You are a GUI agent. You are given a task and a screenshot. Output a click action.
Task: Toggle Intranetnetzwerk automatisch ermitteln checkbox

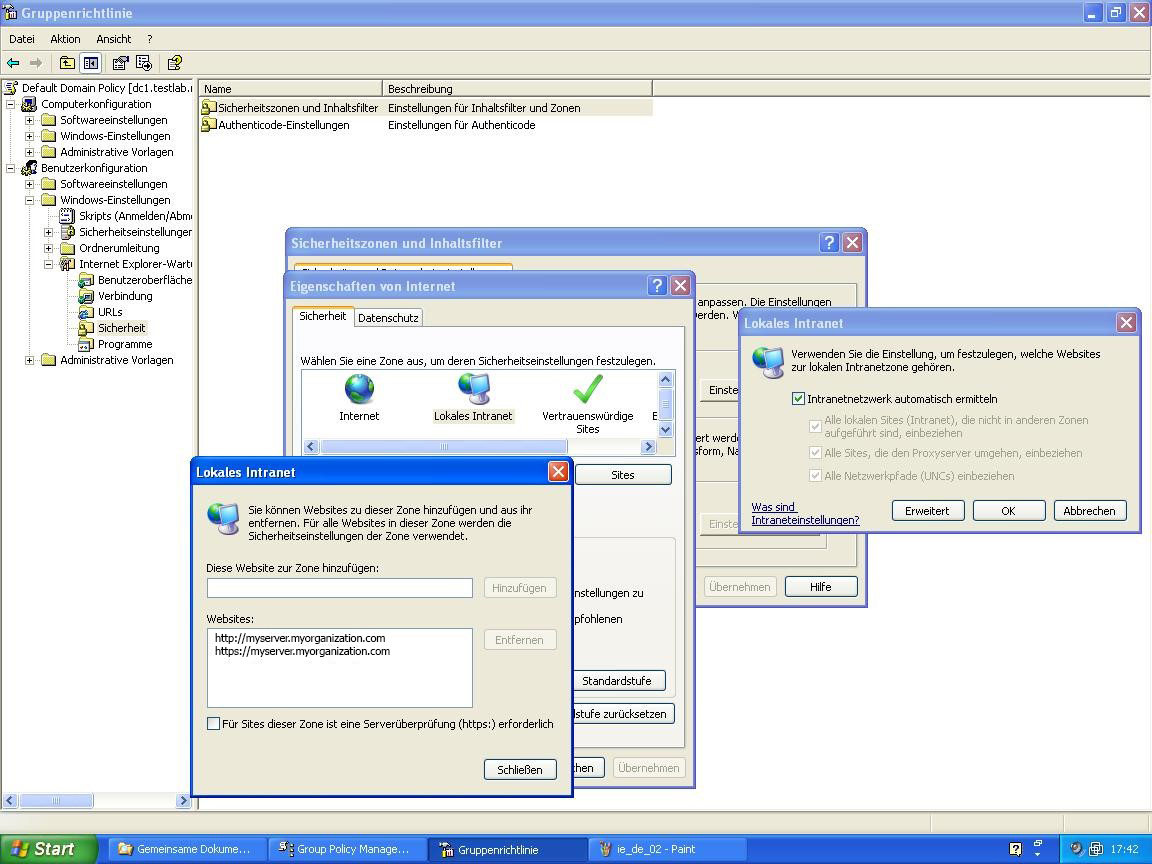coord(798,399)
